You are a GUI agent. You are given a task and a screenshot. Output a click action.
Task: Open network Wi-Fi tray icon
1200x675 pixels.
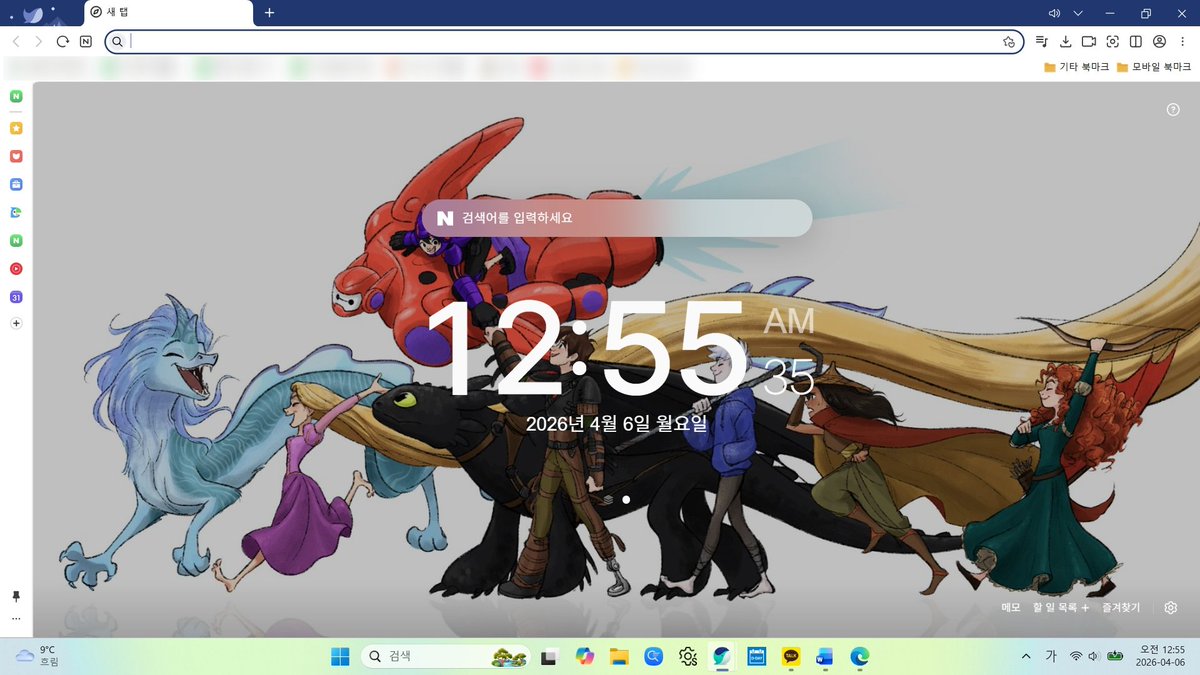[x=1076, y=656]
